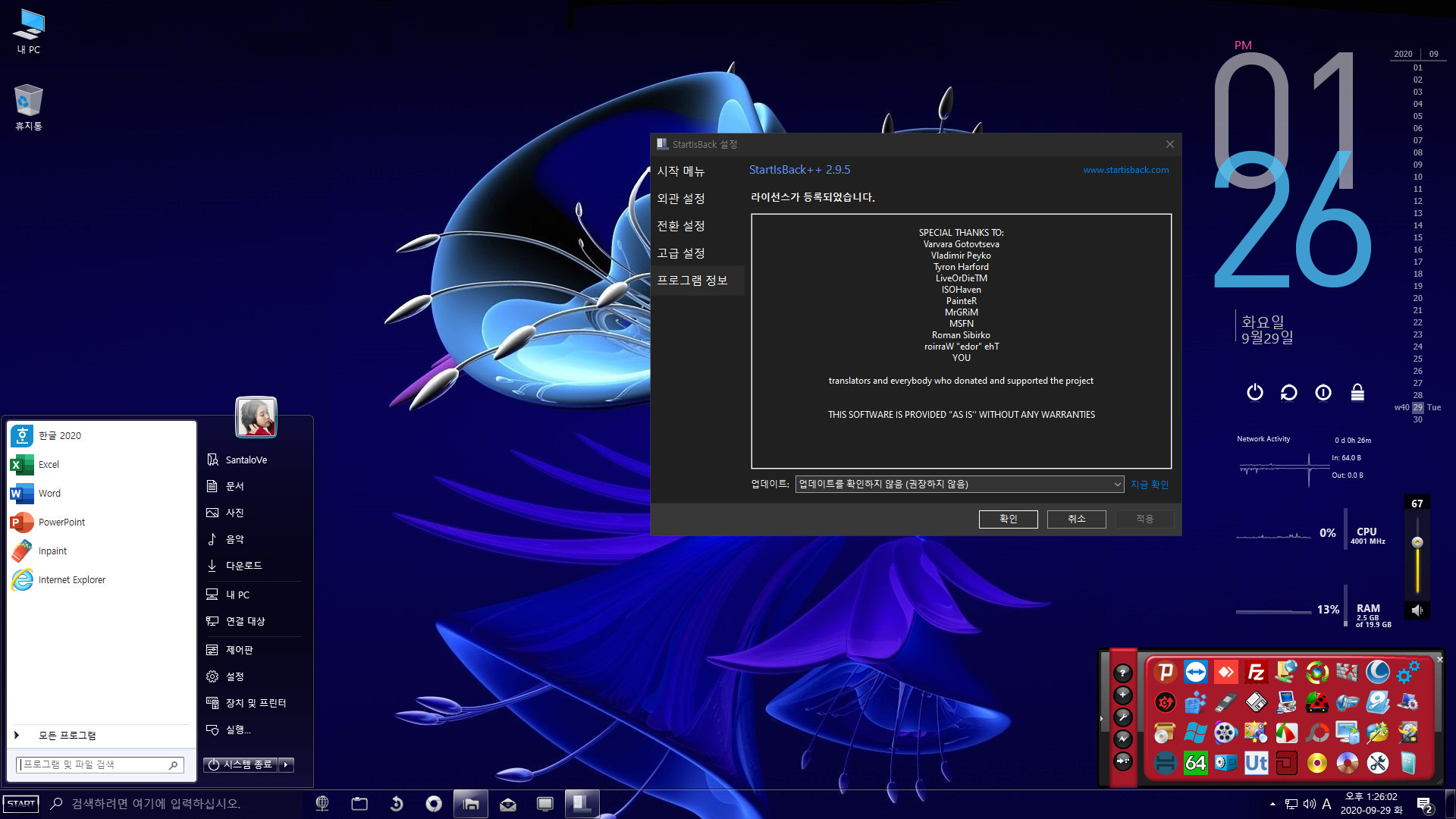Open the mail envelope icon on taskbar

[x=508, y=805]
